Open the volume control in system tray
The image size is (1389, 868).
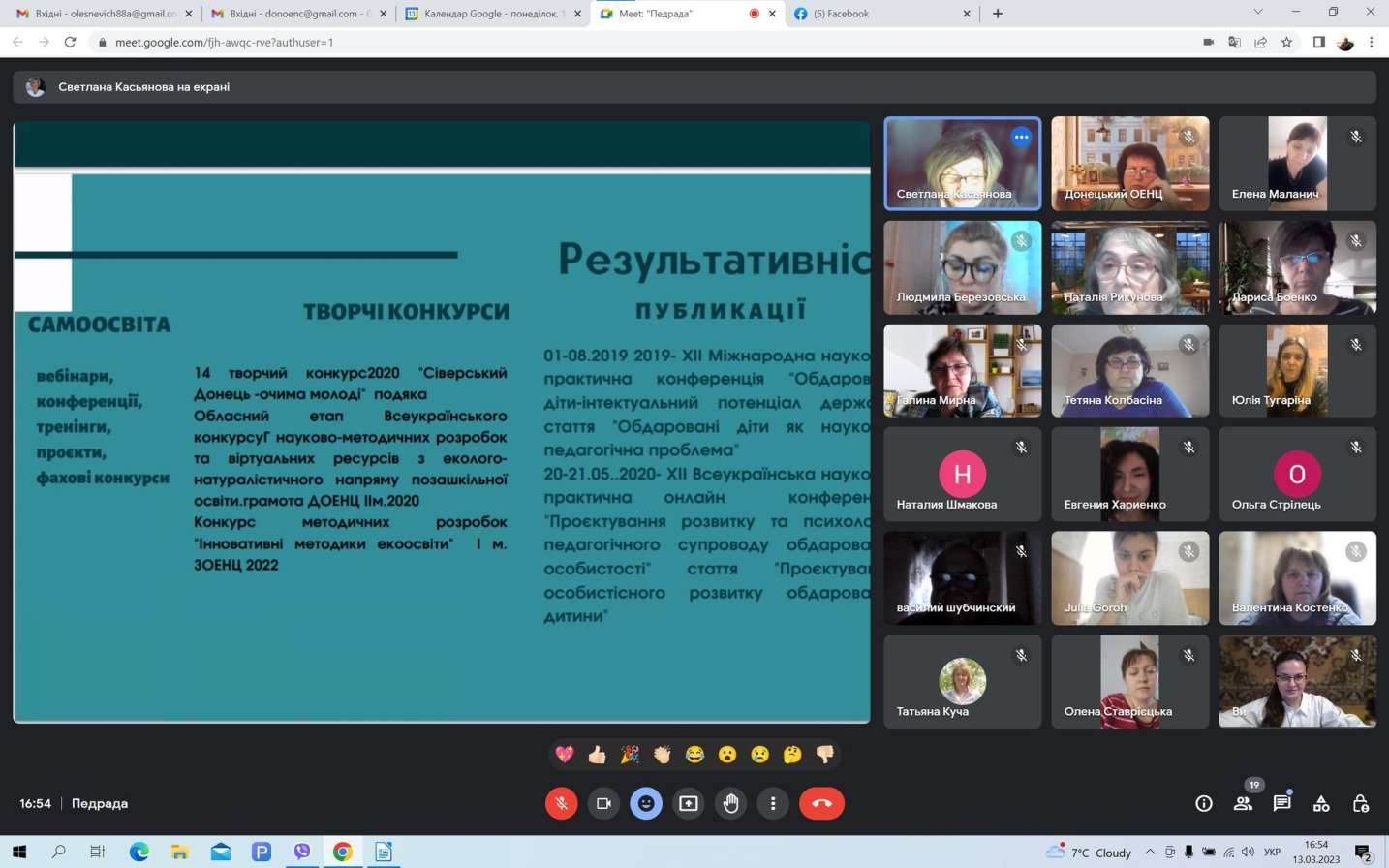pyautogui.click(x=1248, y=852)
